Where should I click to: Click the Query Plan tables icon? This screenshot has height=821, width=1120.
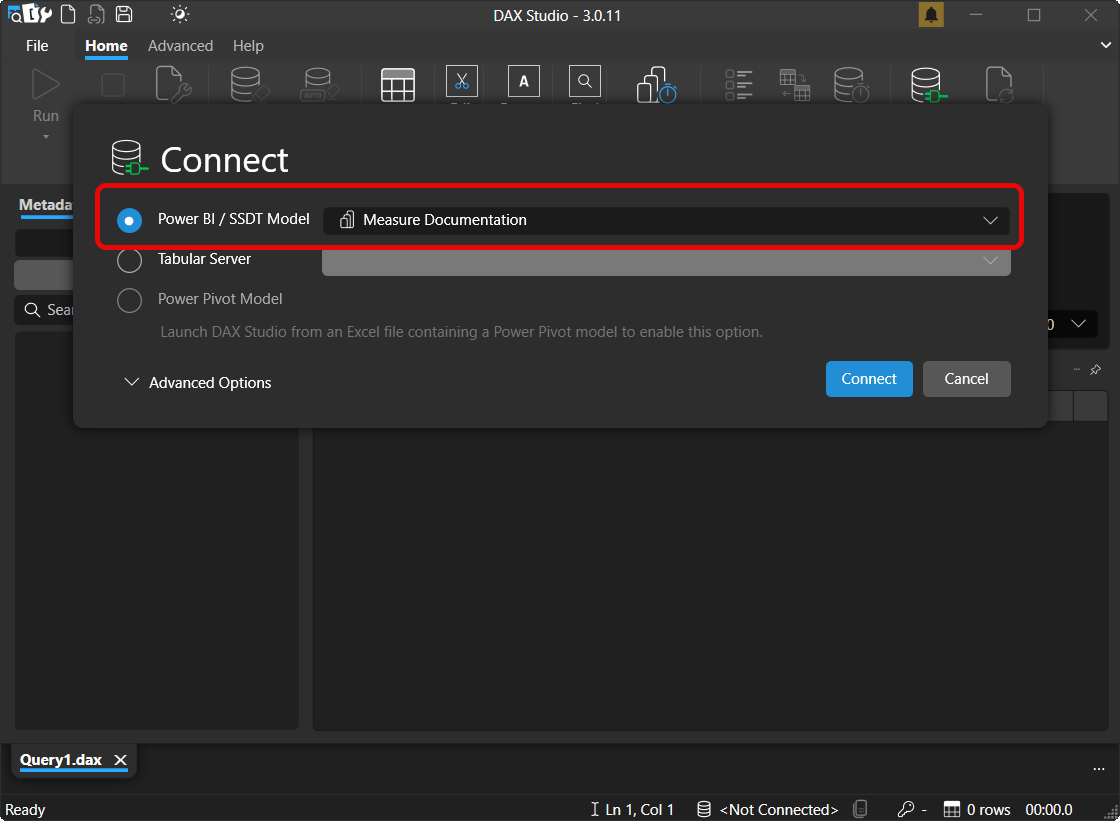(x=794, y=85)
